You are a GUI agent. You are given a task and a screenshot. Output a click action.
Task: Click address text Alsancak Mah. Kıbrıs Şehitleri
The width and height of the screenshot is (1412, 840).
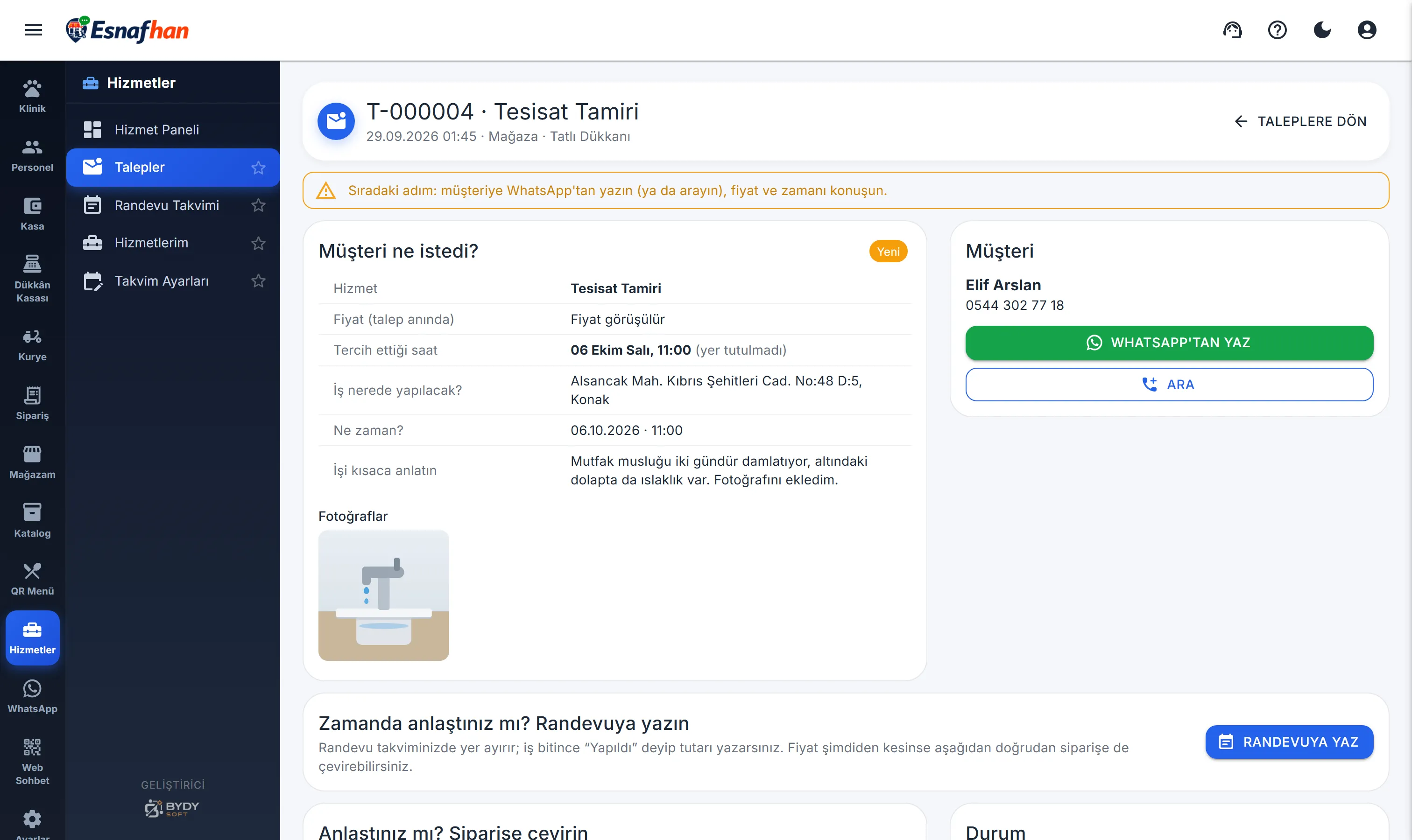[x=716, y=390]
